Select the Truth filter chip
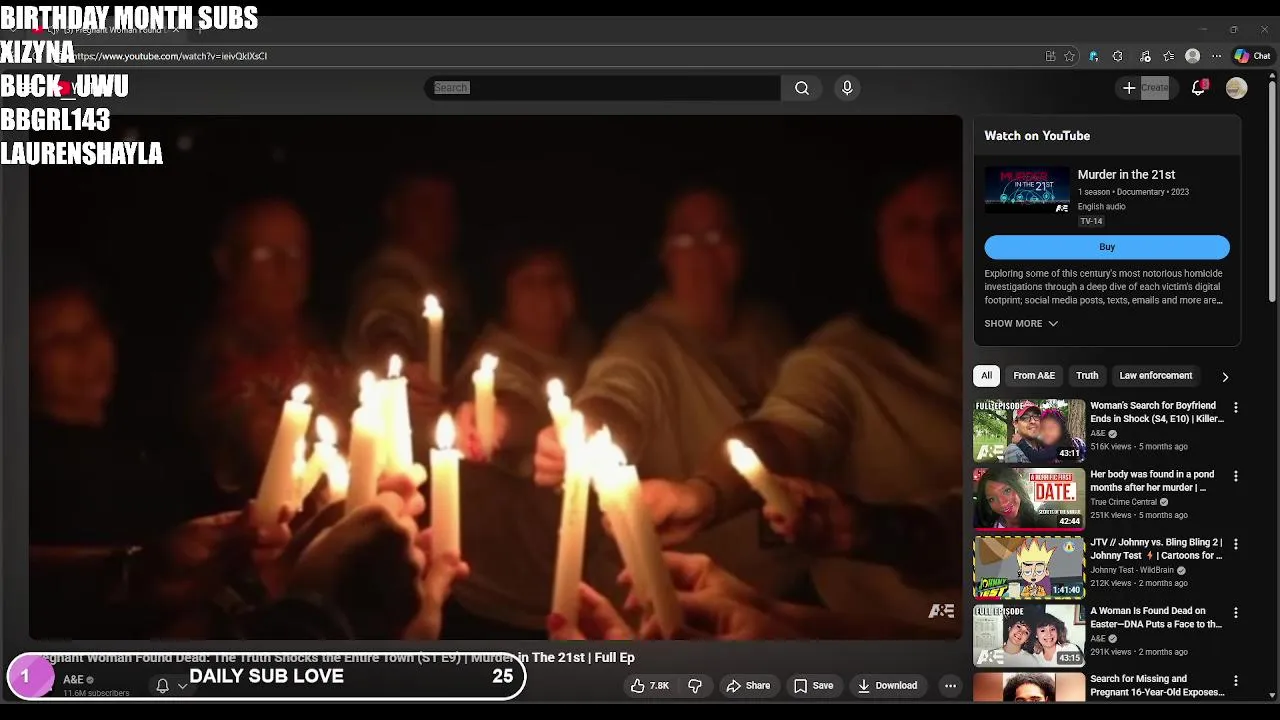Image resolution: width=1280 pixels, height=720 pixels. tap(1087, 376)
